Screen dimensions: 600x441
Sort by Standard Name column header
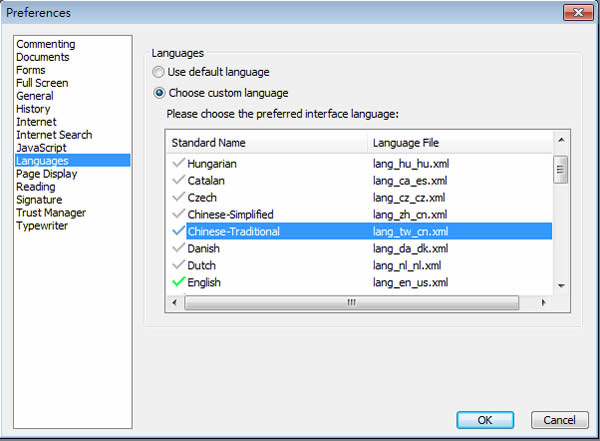(x=267, y=143)
